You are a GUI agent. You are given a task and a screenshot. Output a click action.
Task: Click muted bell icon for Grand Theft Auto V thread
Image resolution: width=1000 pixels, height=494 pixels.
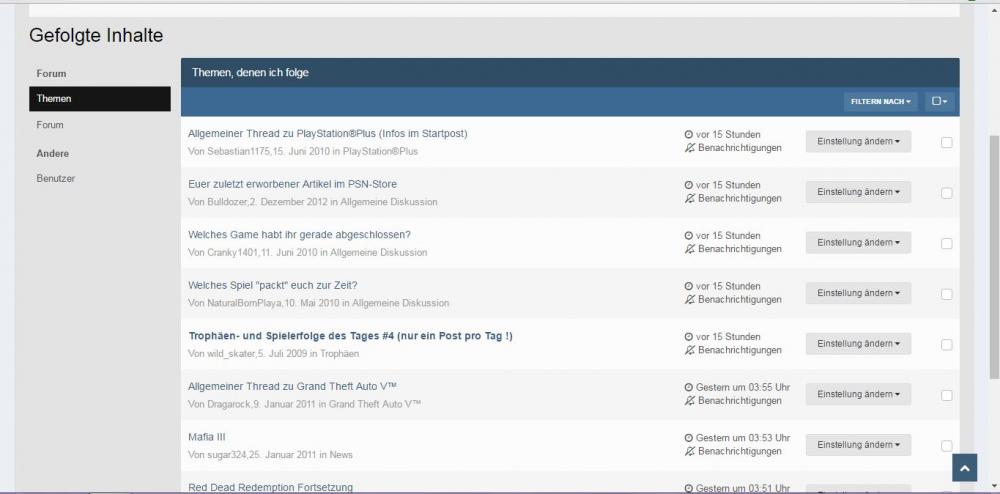[x=689, y=401]
